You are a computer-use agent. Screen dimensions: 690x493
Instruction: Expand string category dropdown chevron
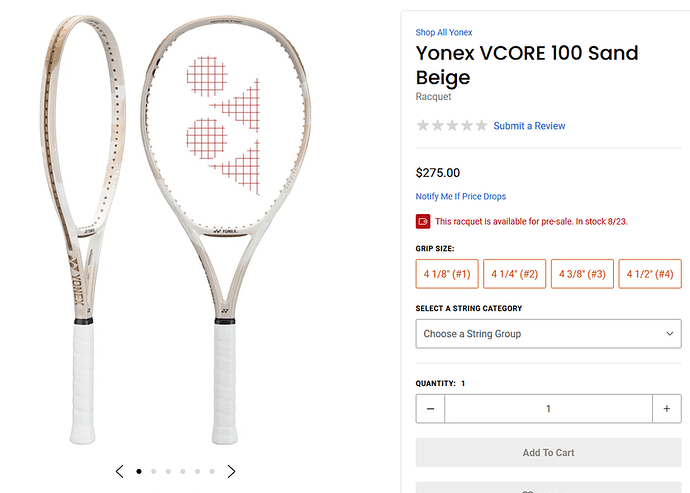(669, 334)
